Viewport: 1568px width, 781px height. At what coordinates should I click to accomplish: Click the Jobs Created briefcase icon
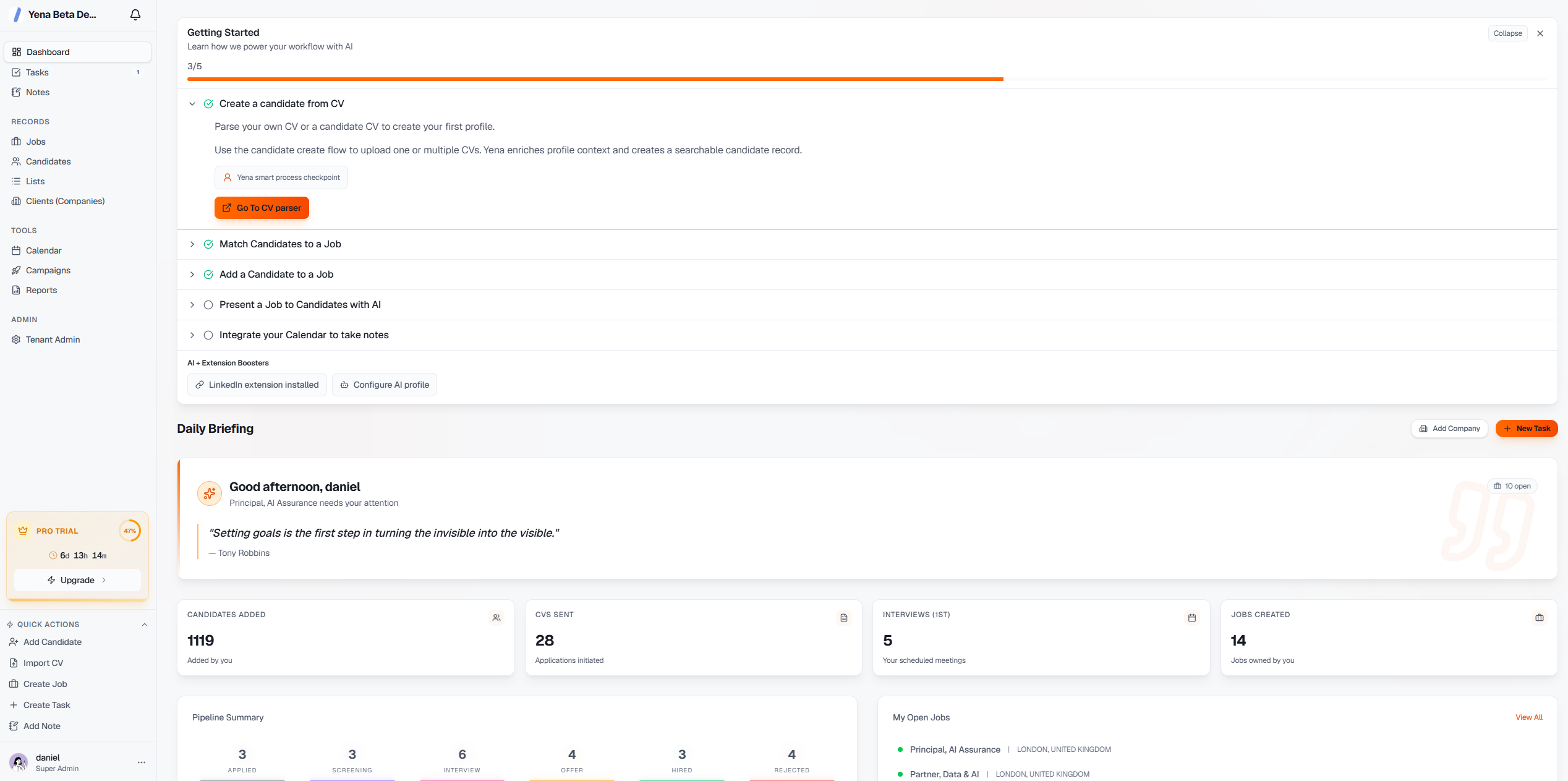[x=1540, y=618]
